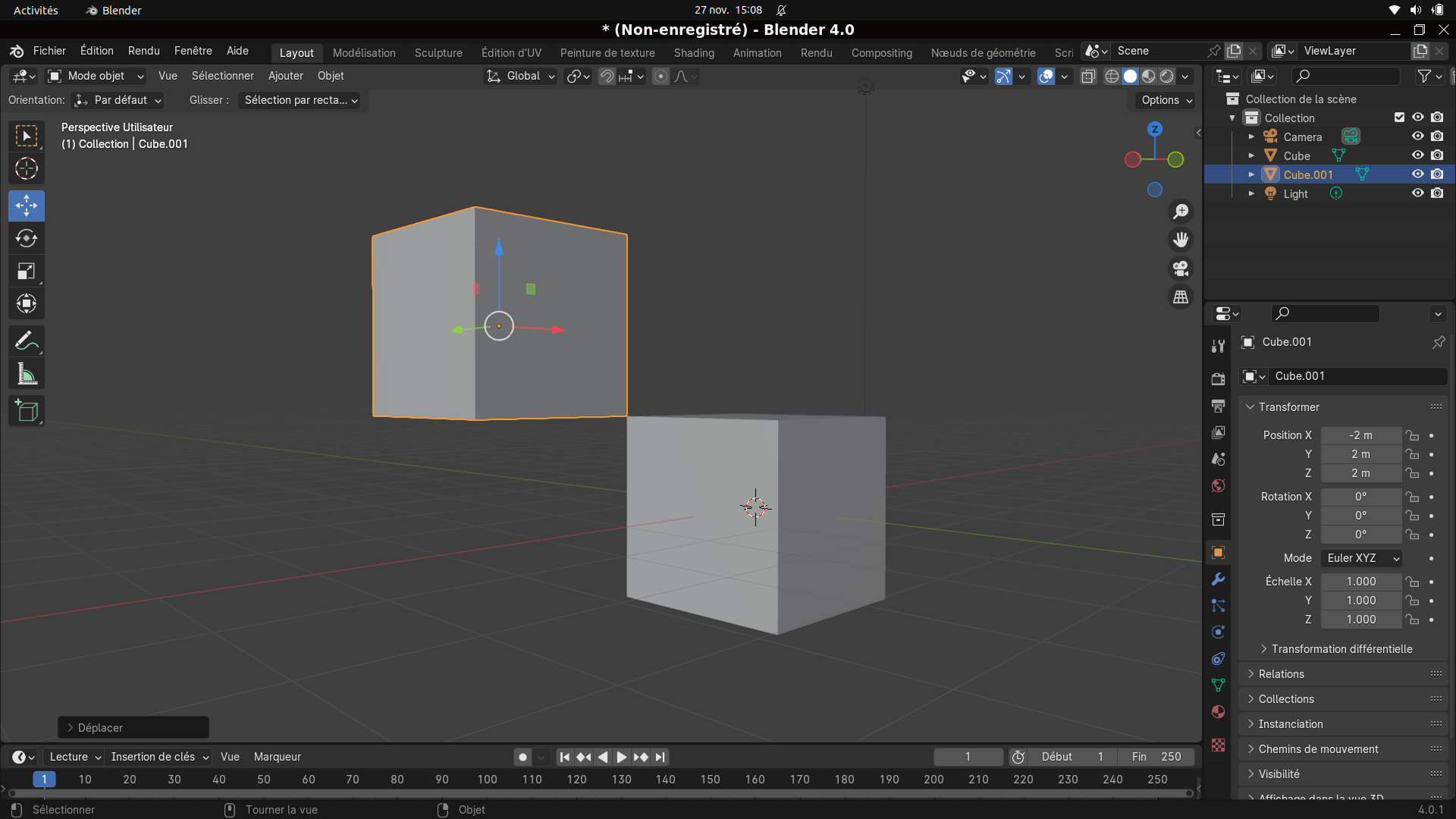
Task: Select the Rotate tool in toolbar
Action: point(27,239)
